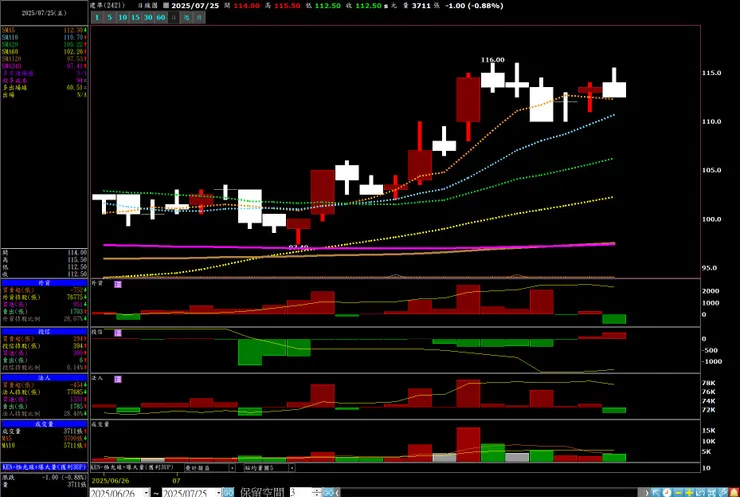Open the margin-trading panel settings icon
The image size is (740, 497).
click(118, 284)
